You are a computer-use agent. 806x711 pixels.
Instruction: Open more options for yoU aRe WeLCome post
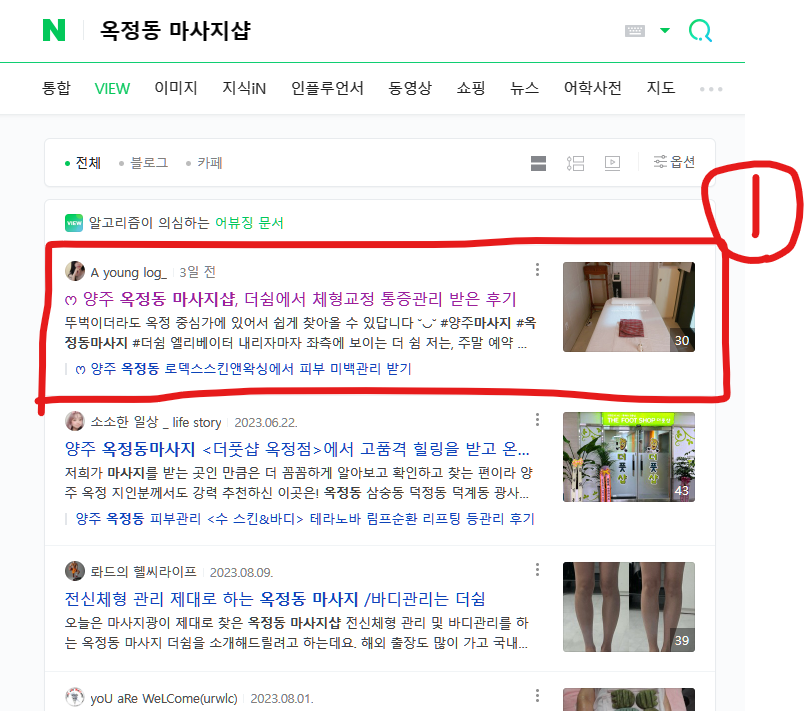(x=537, y=696)
